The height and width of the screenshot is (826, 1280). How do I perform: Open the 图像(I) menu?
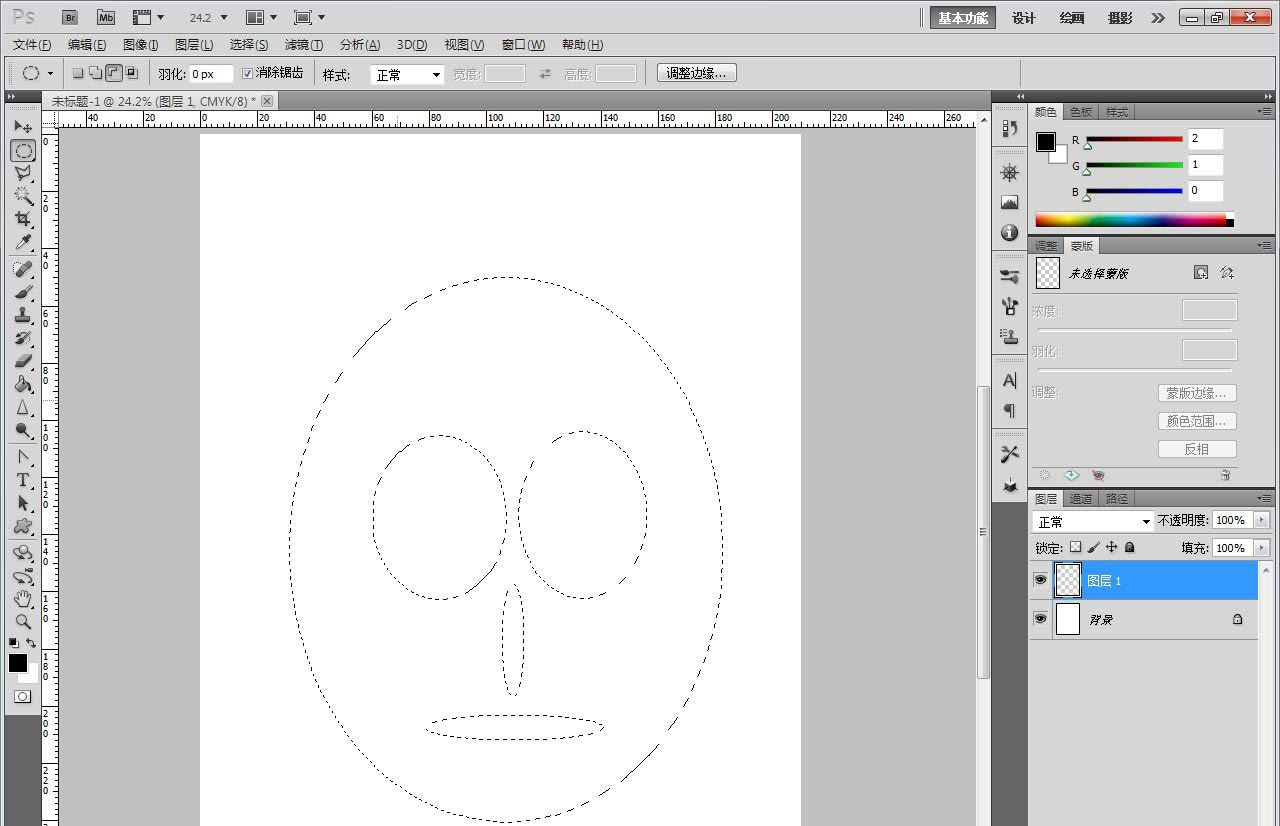140,45
